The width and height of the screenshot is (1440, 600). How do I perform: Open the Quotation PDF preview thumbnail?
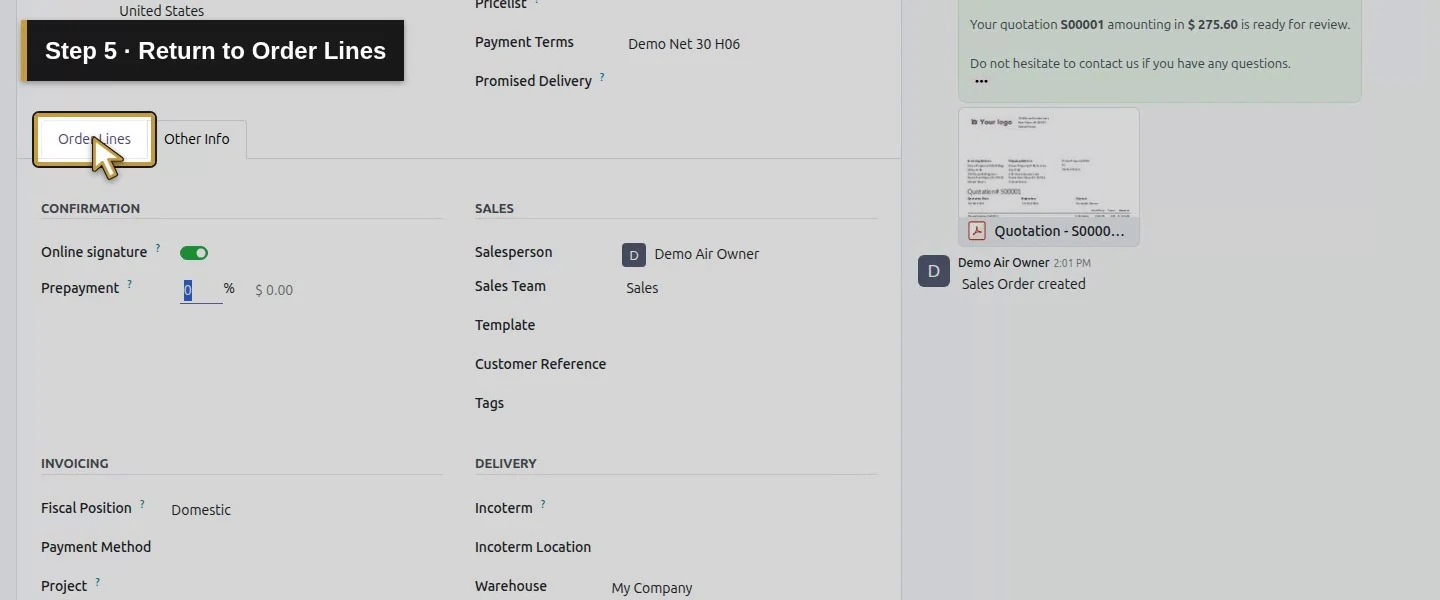(x=1049, y=163)
